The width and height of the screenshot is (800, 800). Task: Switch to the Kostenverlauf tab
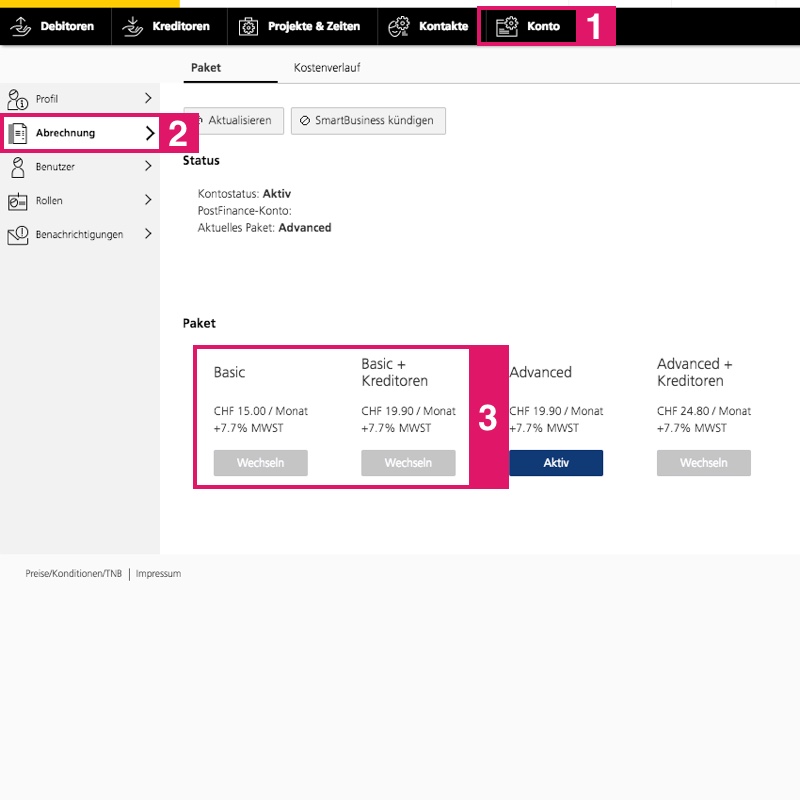[x=327, y=68]
